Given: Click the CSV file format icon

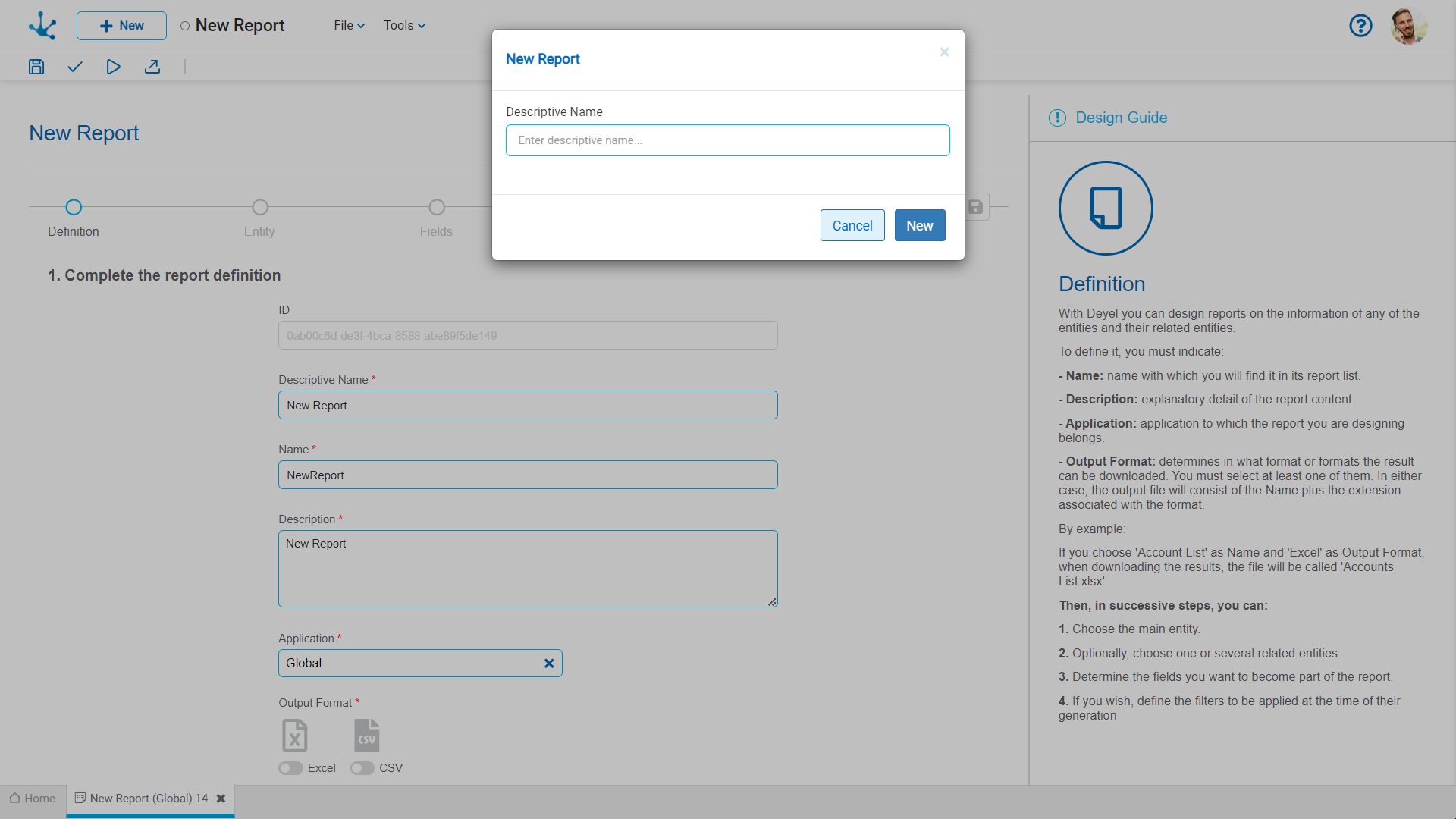Looking at the screenshot, I should [x=366, y=735].
